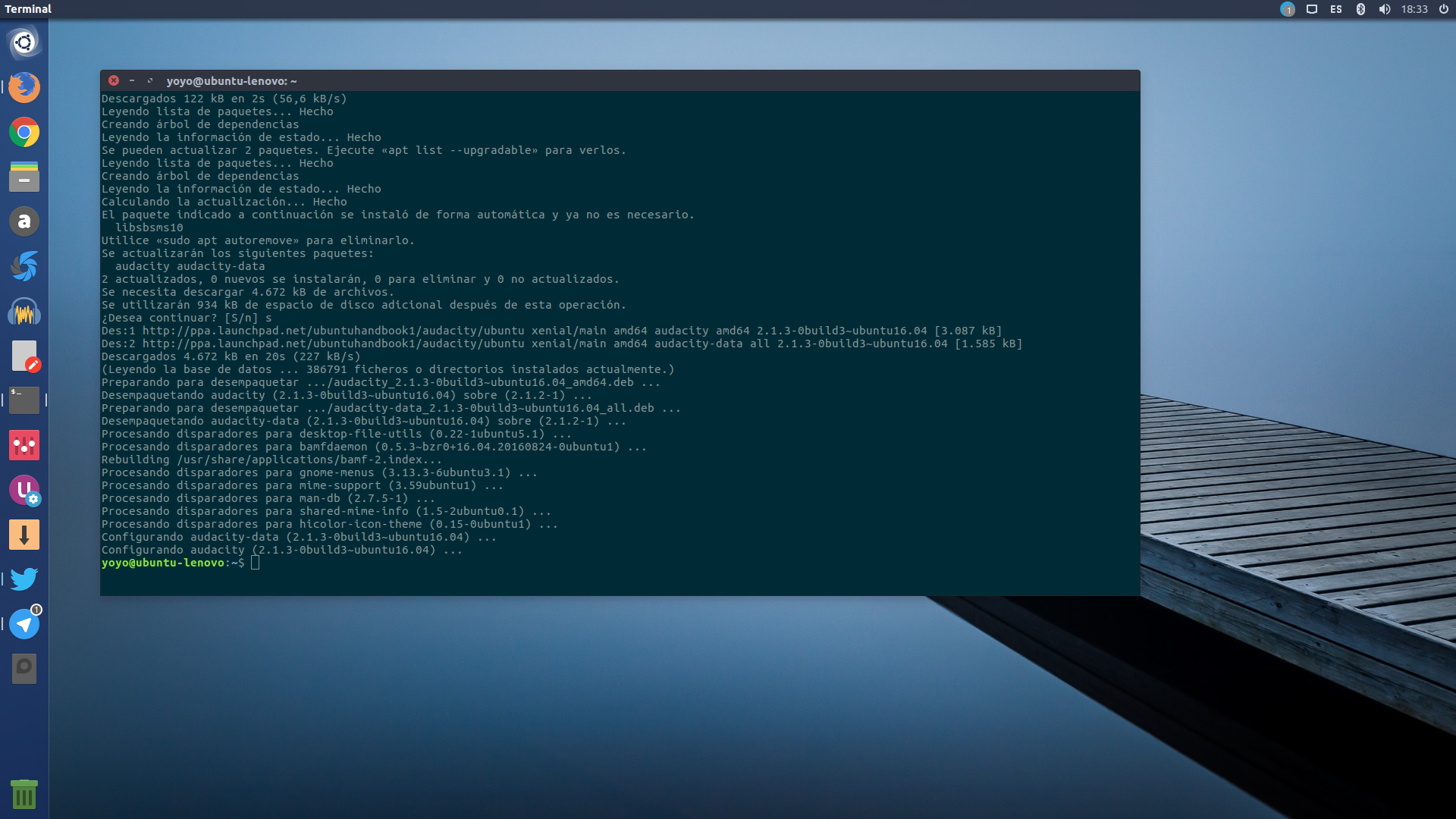Open the red mixer sliders app icon
Image resolution: width=1456 pixels, height=819 pixels.
pyautogui.click(x=24, y=445)
